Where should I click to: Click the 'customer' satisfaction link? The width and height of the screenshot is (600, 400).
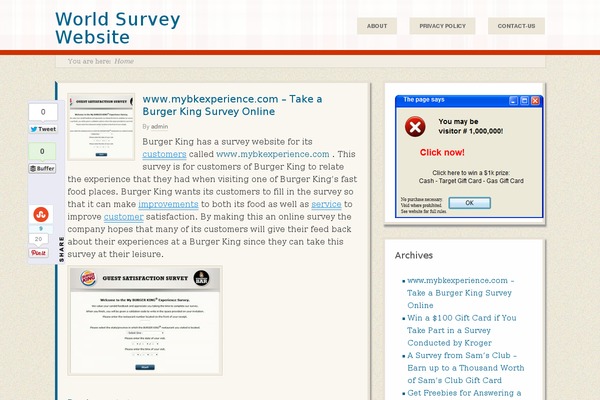coord(124,217)
